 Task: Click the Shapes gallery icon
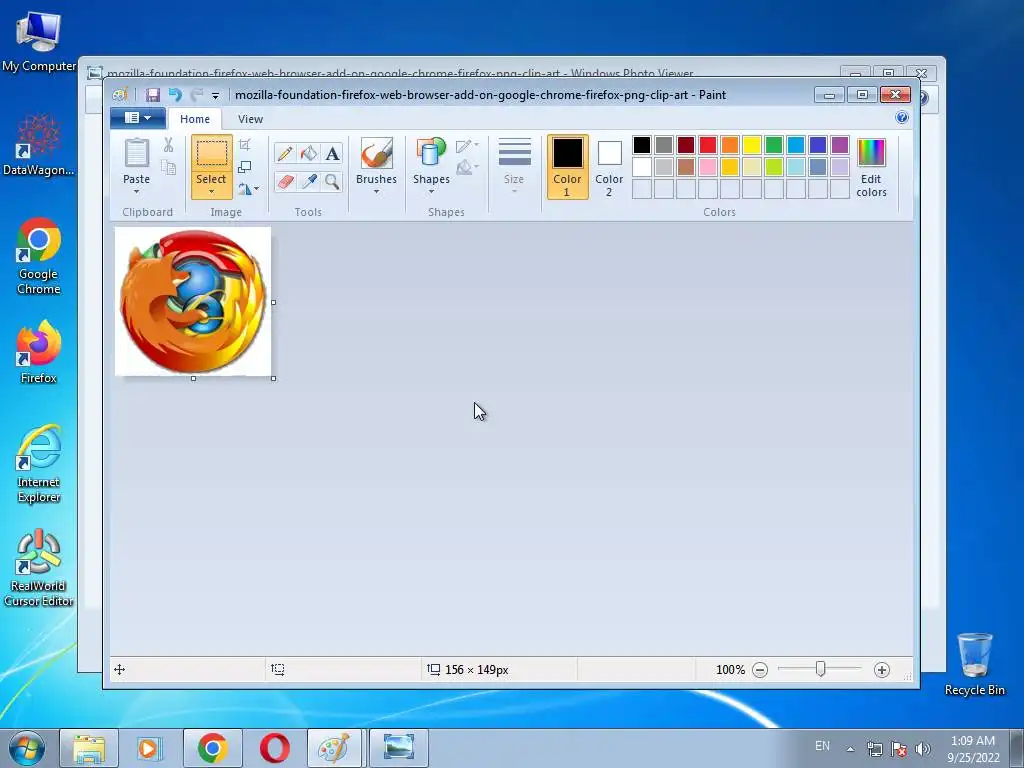431,153
